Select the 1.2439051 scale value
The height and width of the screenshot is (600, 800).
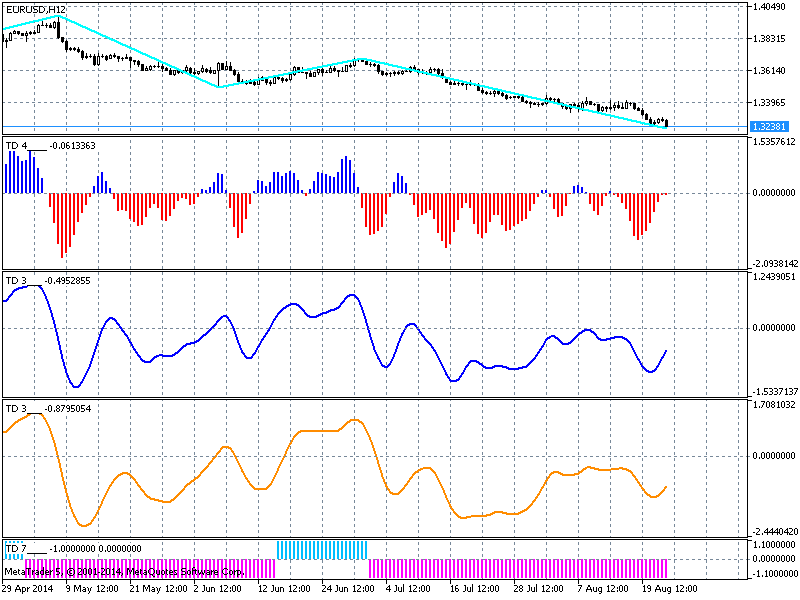tap(774, 277)
